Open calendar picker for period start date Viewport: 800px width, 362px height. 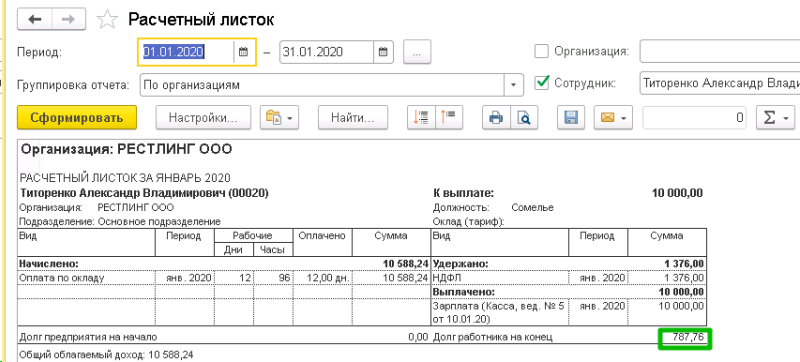click(x=243, y=51)
